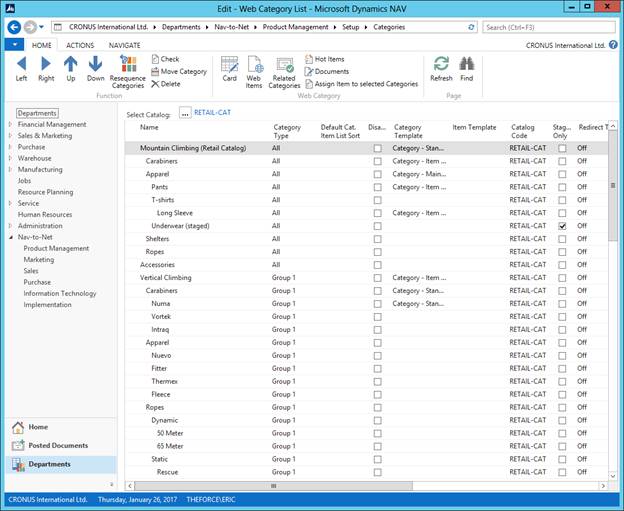
Task: Switch to the ACTIONS ribbon tab
Action: pyautogui.click(x=80, y=45)
